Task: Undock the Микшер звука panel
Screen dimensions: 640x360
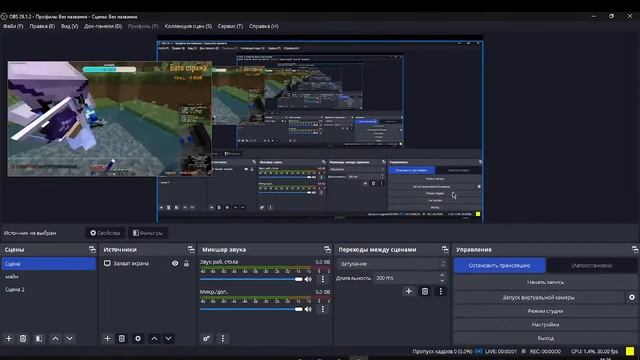Action: click(x=327, y=249)
